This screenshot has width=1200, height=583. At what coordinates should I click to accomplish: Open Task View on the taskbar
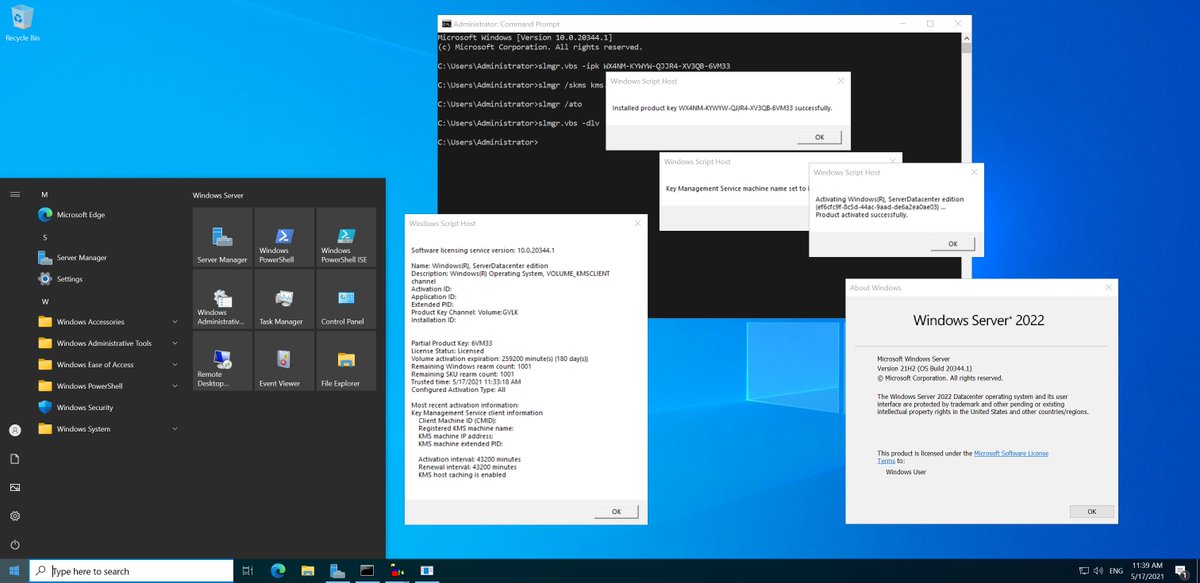(247, 571)
